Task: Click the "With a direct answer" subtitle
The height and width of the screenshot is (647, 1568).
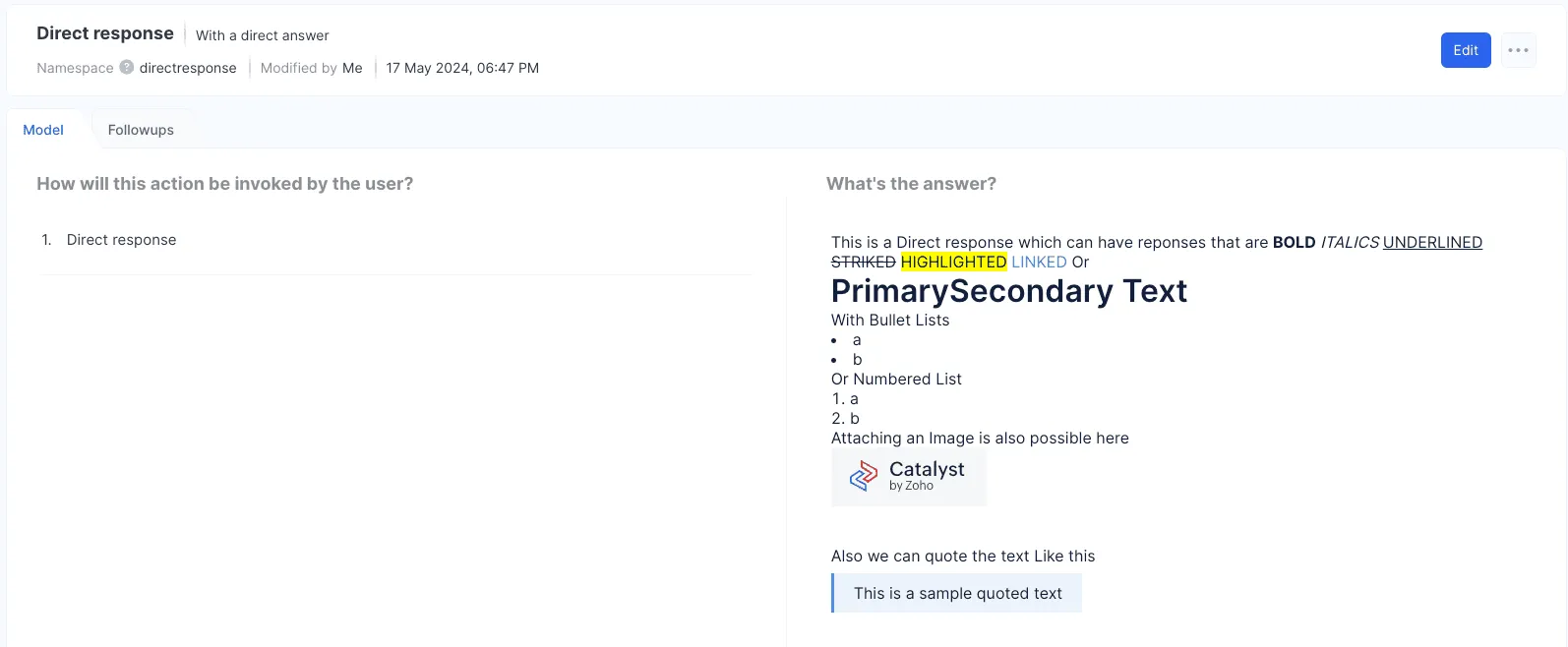Action: coord(262,35)
